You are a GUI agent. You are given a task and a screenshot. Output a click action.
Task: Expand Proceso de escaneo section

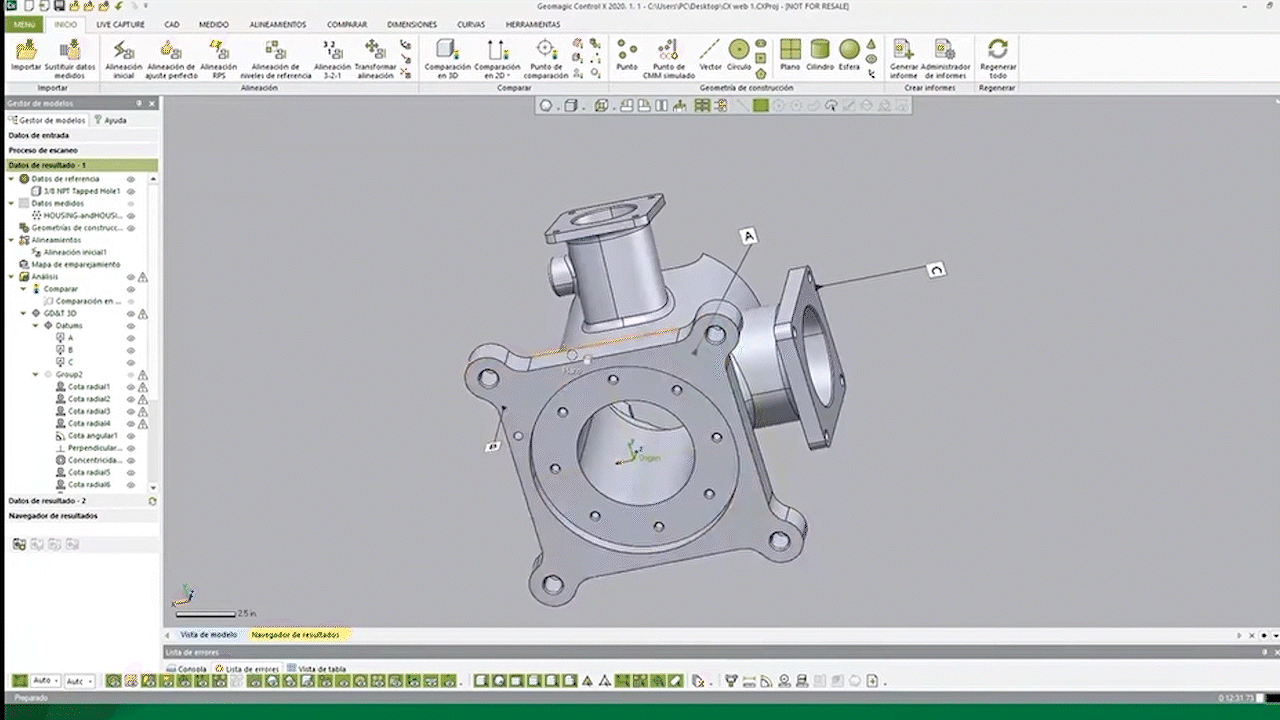80,150
